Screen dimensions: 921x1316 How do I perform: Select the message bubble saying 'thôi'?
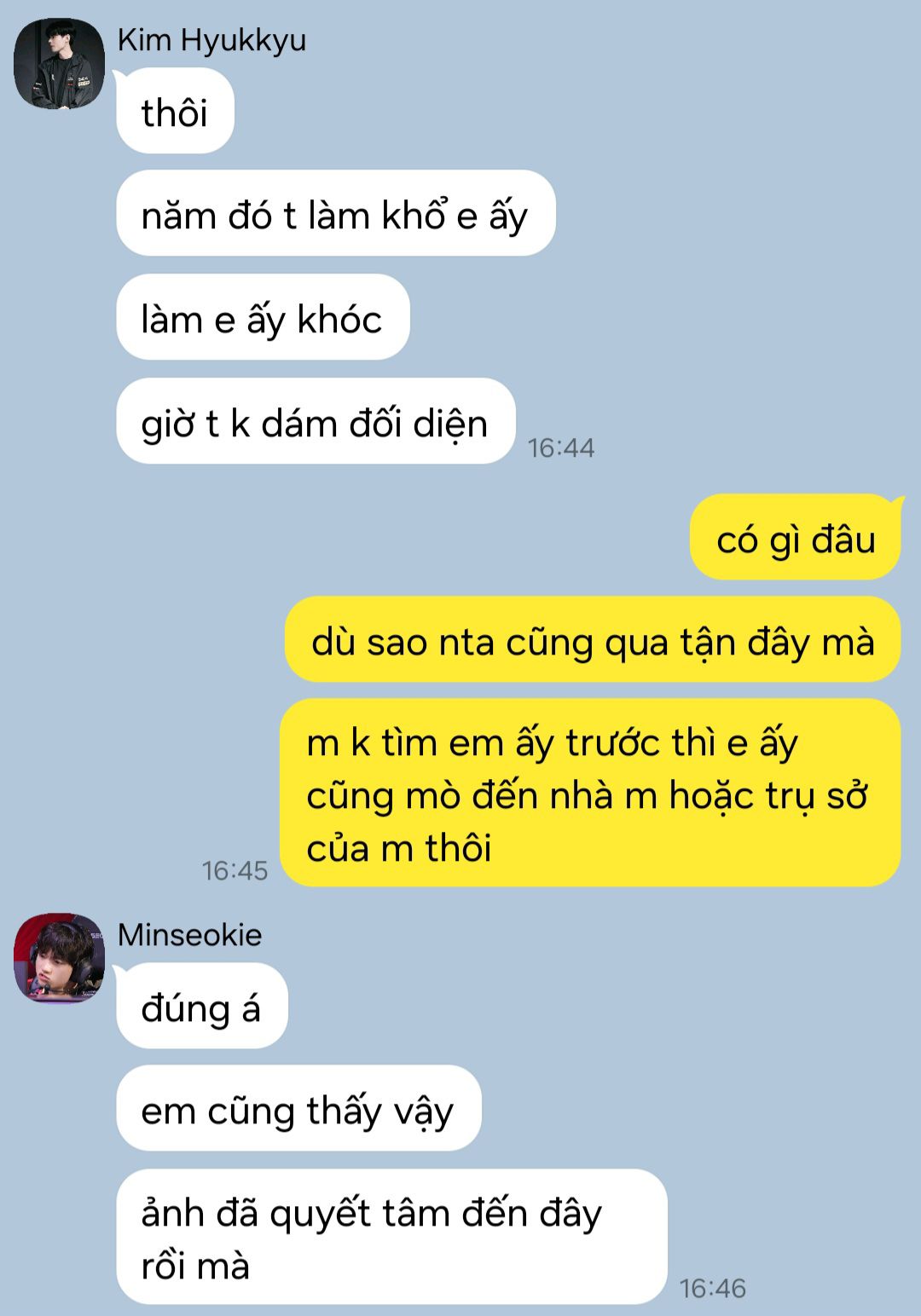(x=175, y=112)
